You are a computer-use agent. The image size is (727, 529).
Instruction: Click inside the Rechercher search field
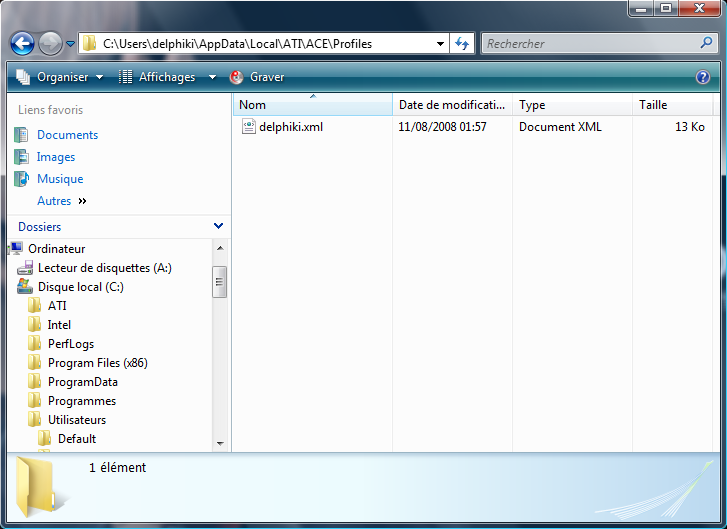(590, 43)
